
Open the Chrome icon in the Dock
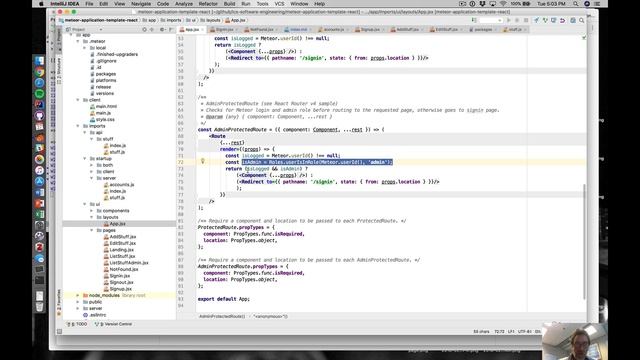pos(40,72)
